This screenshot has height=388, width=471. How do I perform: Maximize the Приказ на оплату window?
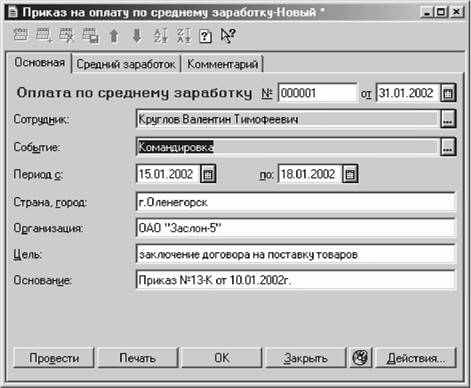441,12
